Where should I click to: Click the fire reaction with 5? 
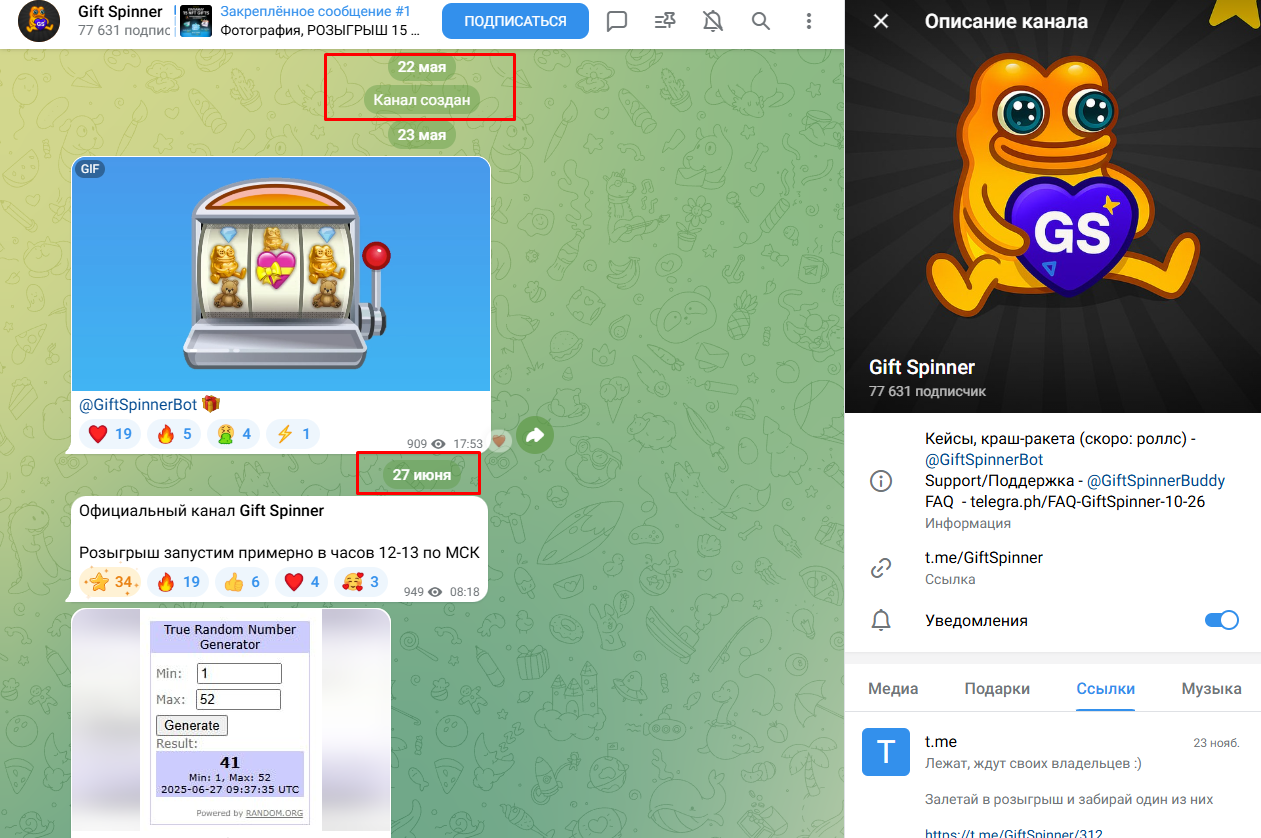point(174,434)
